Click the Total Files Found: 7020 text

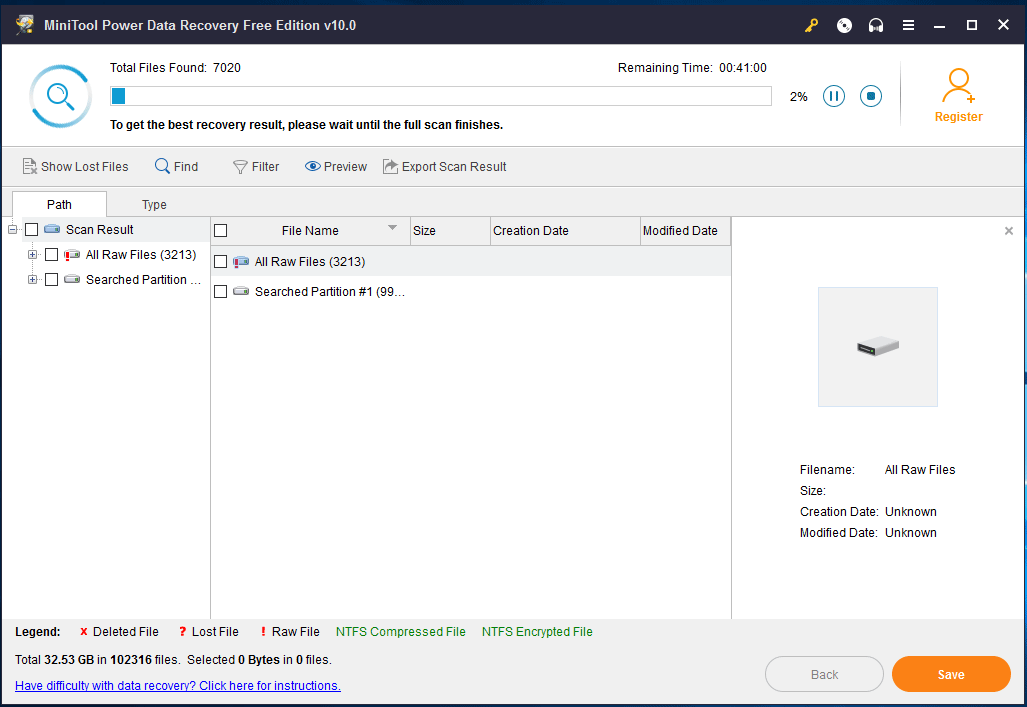175,67
